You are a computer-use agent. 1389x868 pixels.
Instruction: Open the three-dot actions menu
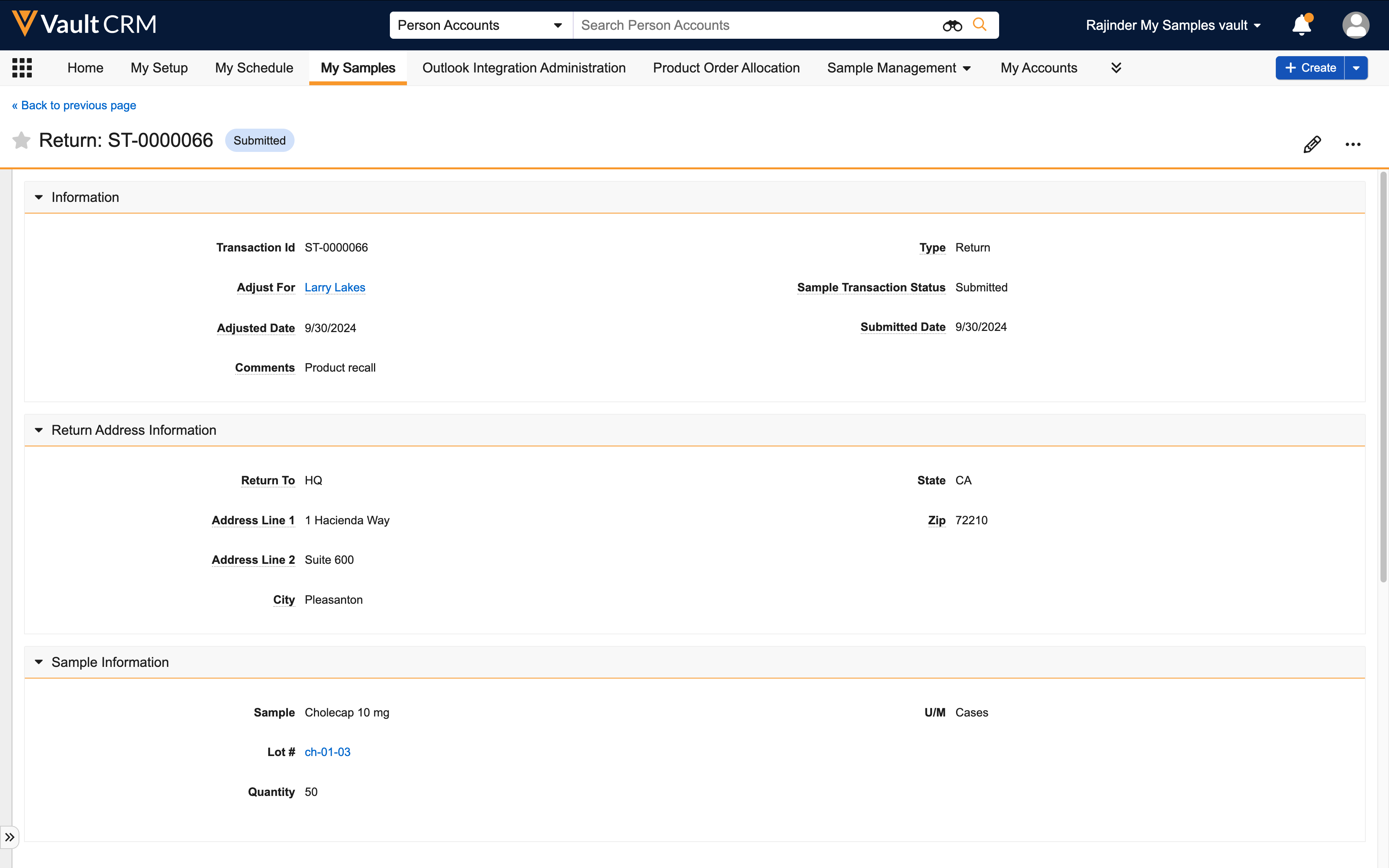[1352, 144]
